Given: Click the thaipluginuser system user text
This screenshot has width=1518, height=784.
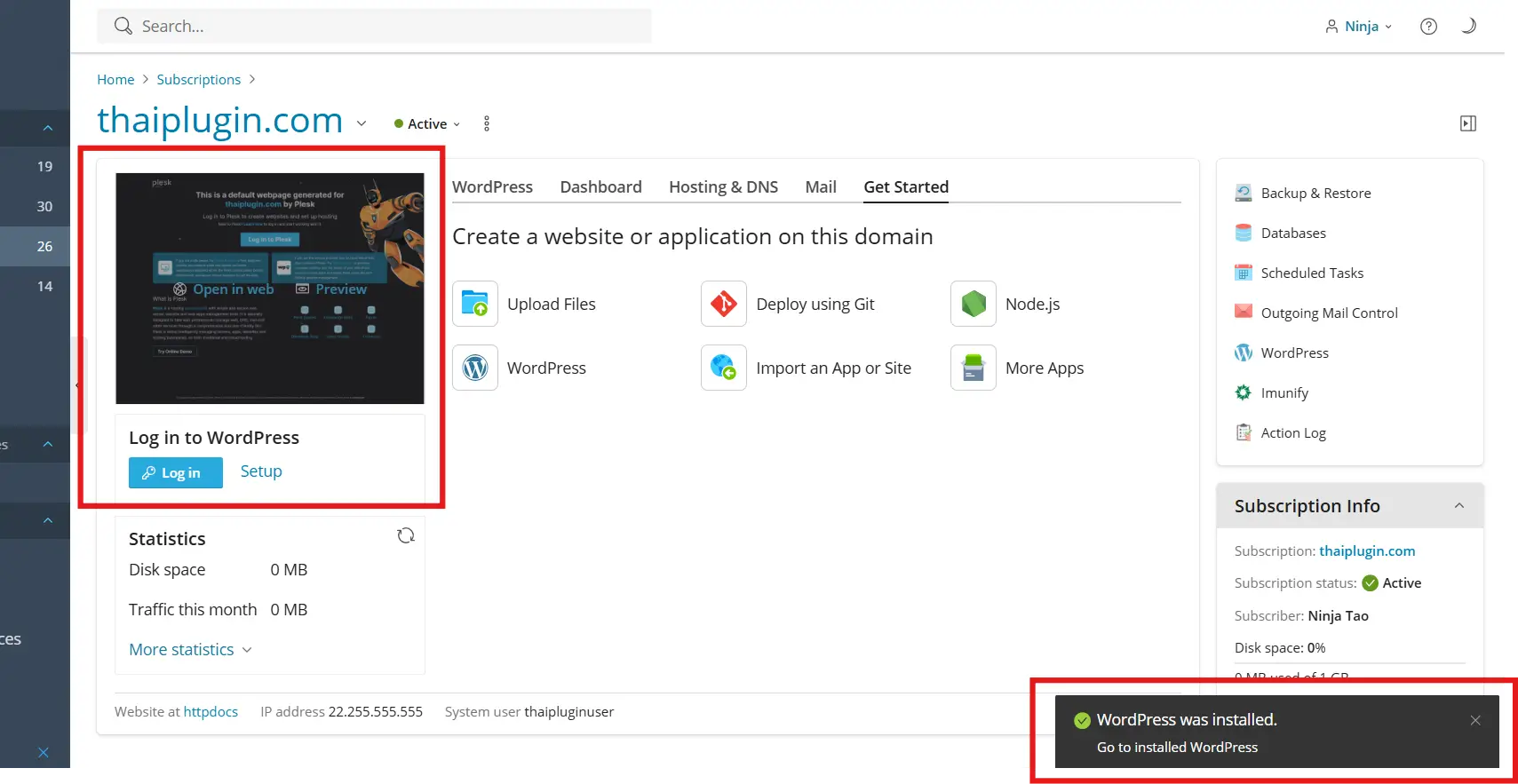Looking at the screenshot, I should pos(568,712).
